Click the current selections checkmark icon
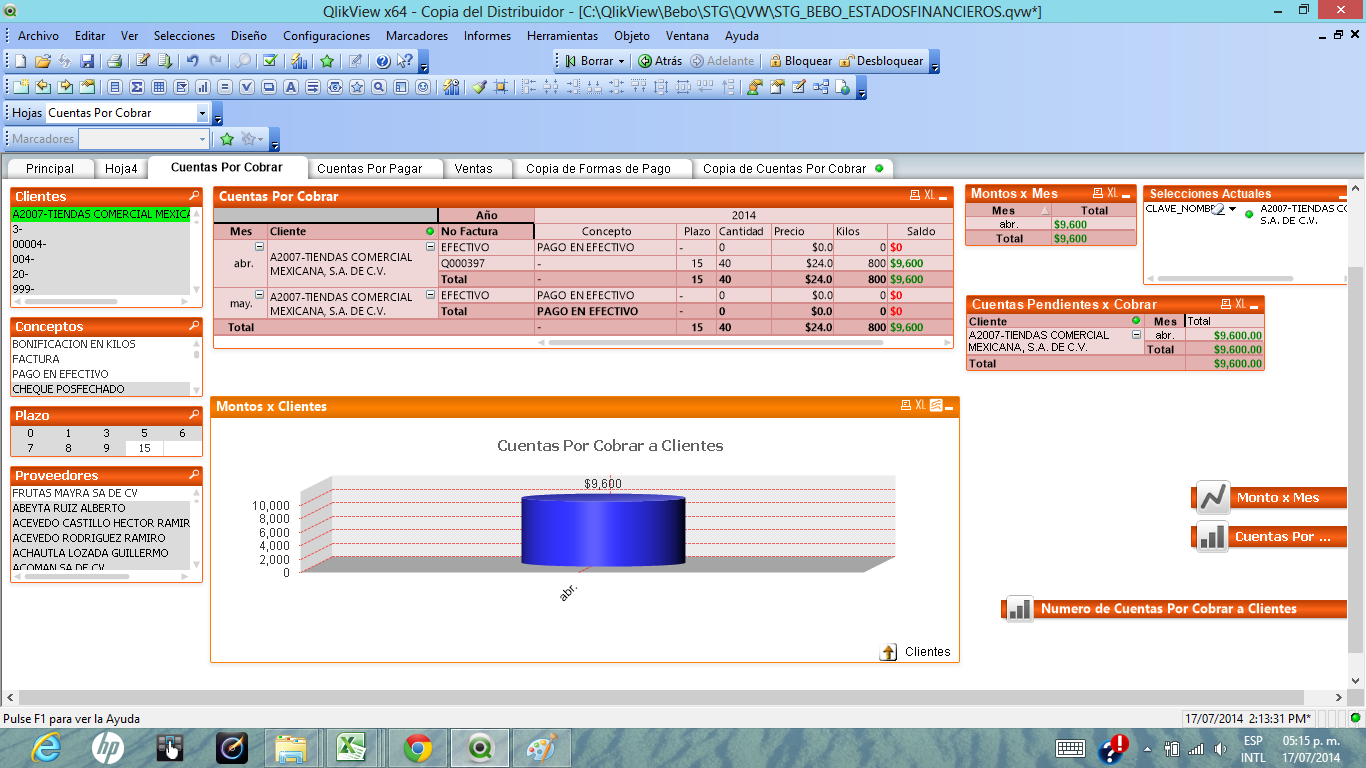The height and width of the screenshot is (768, 1366). coord(270,61)
